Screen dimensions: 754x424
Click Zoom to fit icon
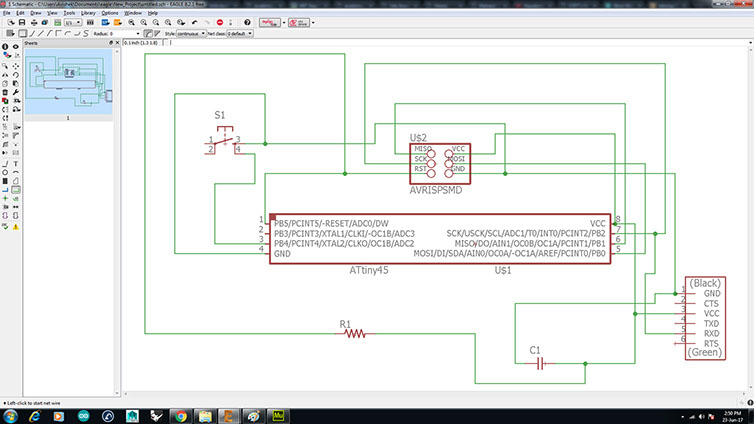[131, 23]
